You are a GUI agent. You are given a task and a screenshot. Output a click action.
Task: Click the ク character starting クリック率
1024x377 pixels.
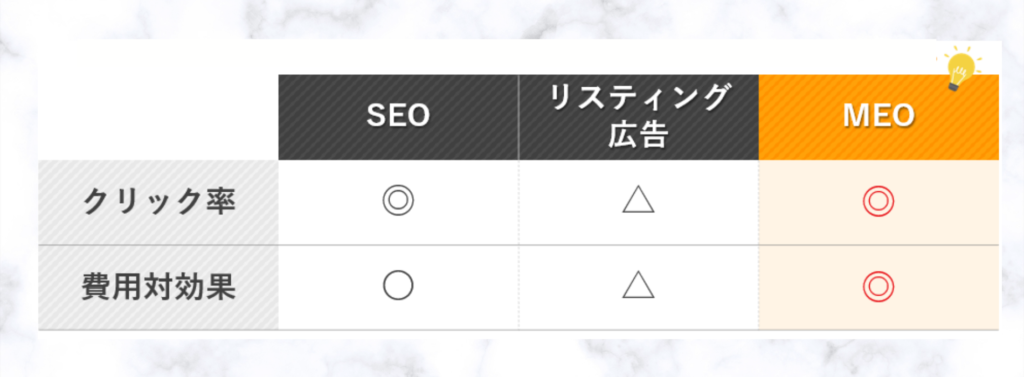[98, 203]
